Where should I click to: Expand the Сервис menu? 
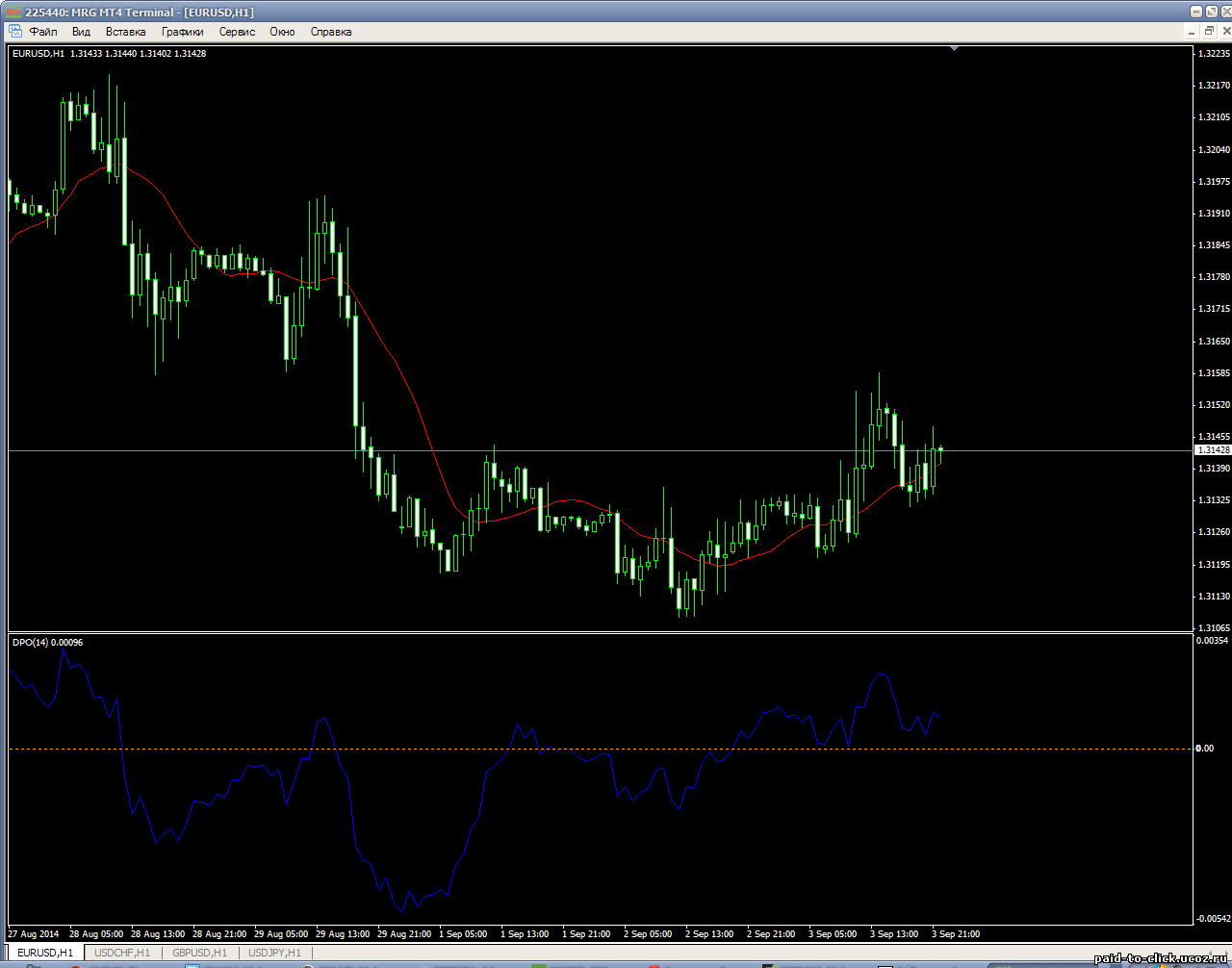(x=237, y=32)
